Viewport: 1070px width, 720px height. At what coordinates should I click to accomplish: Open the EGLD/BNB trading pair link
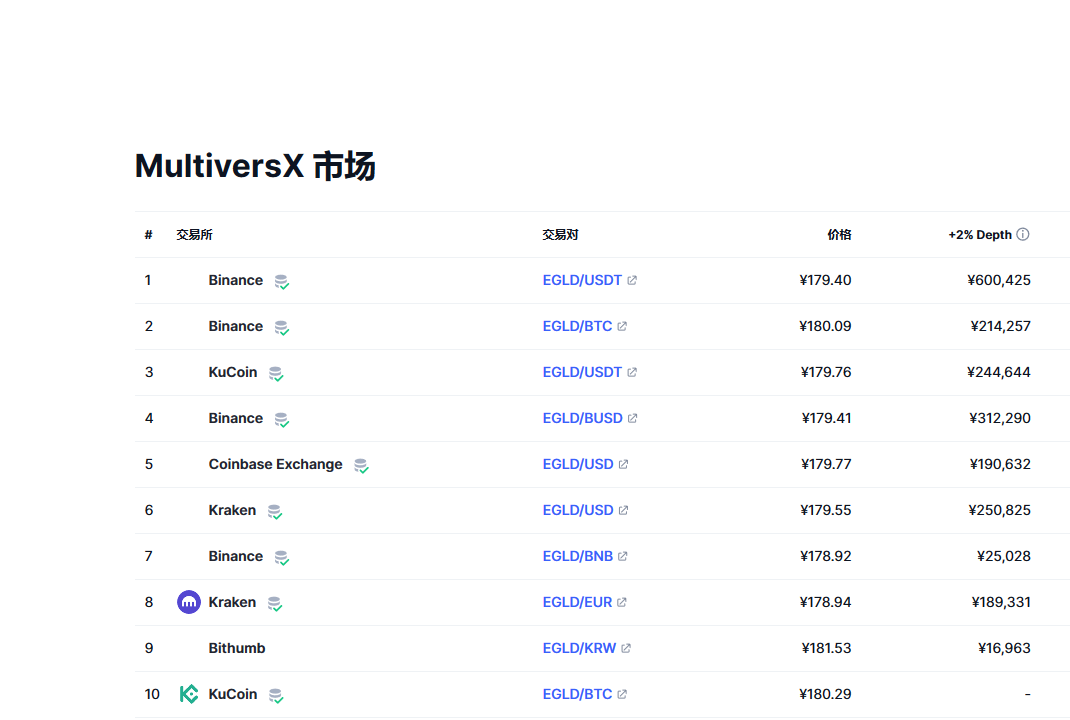click(x=577, y=556)
